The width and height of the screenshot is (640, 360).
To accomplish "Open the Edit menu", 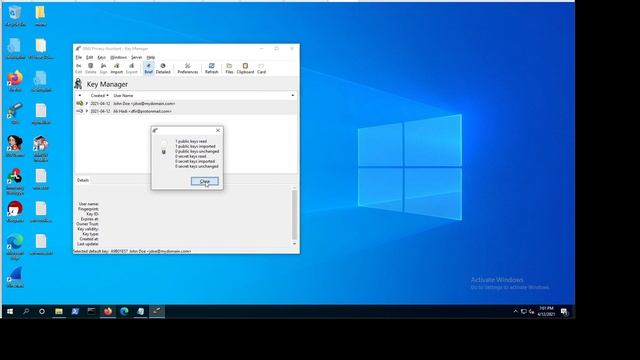I will [89, 58].
